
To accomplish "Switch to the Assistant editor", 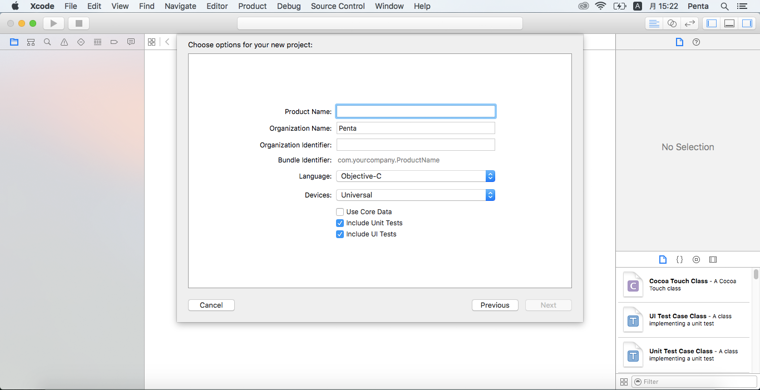I will (x=671, y=23).
